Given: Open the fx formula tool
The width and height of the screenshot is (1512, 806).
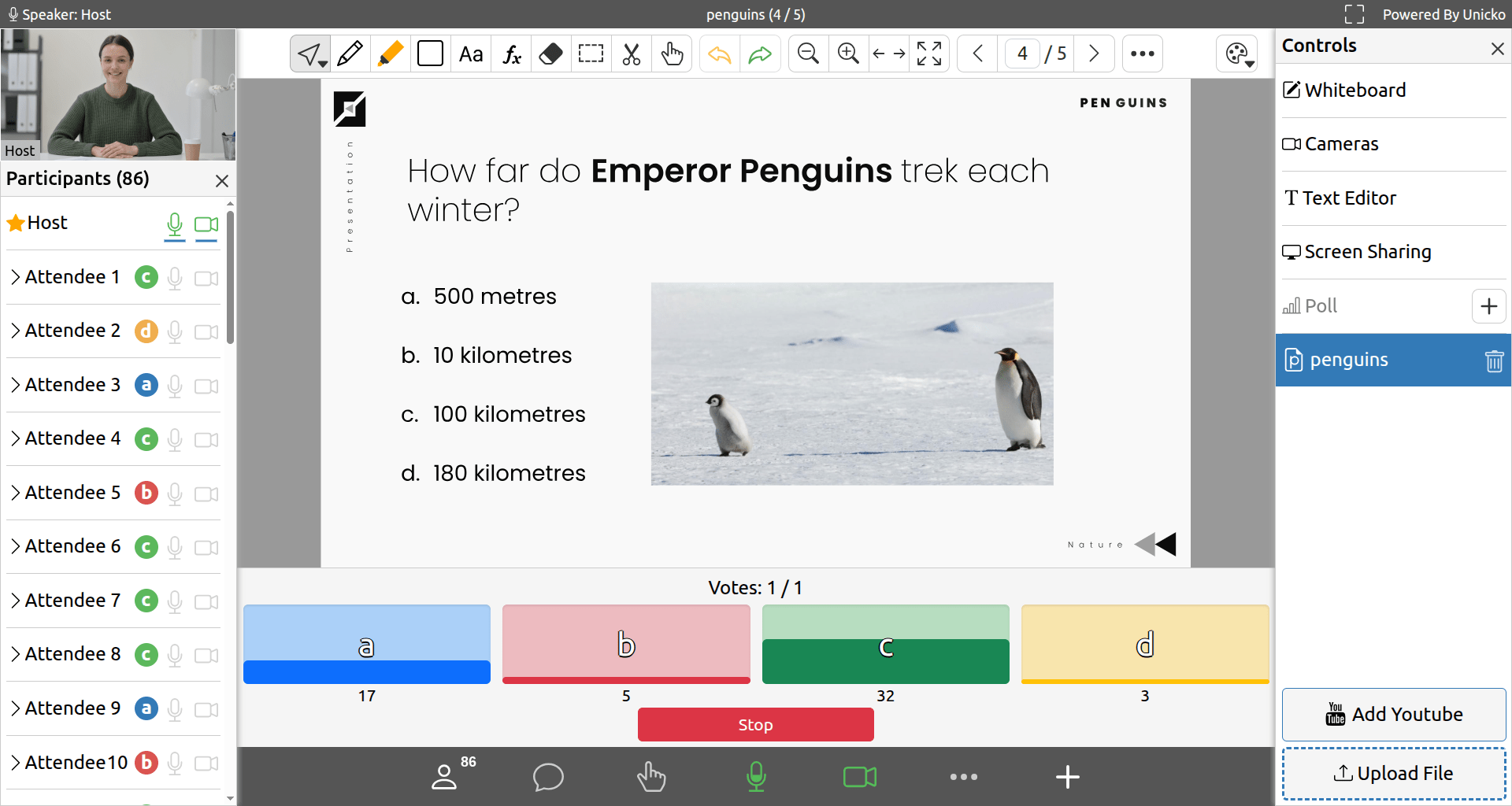Looking at the screenshot, I should (512, 54).
